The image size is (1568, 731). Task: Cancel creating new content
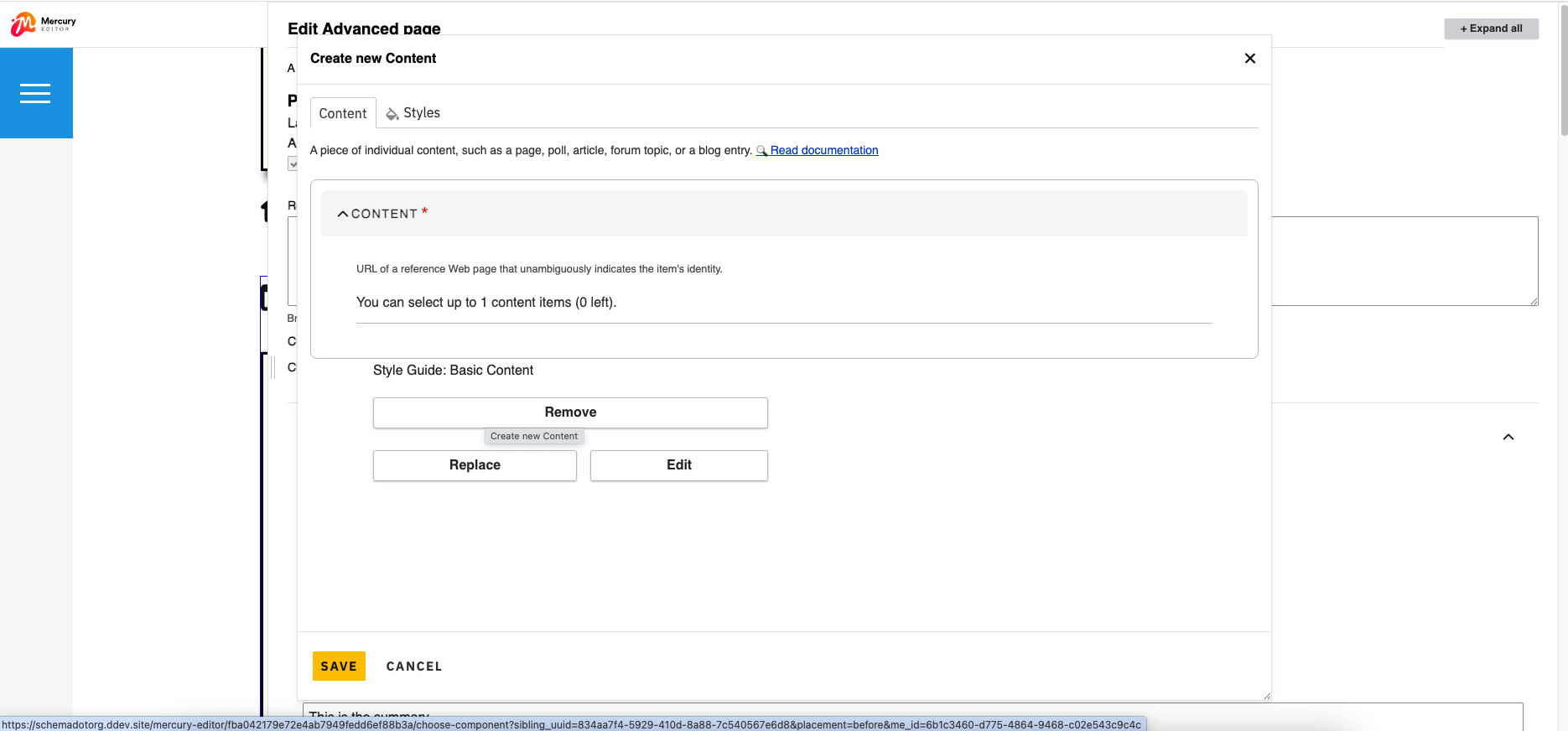click(x=414, y=666)
